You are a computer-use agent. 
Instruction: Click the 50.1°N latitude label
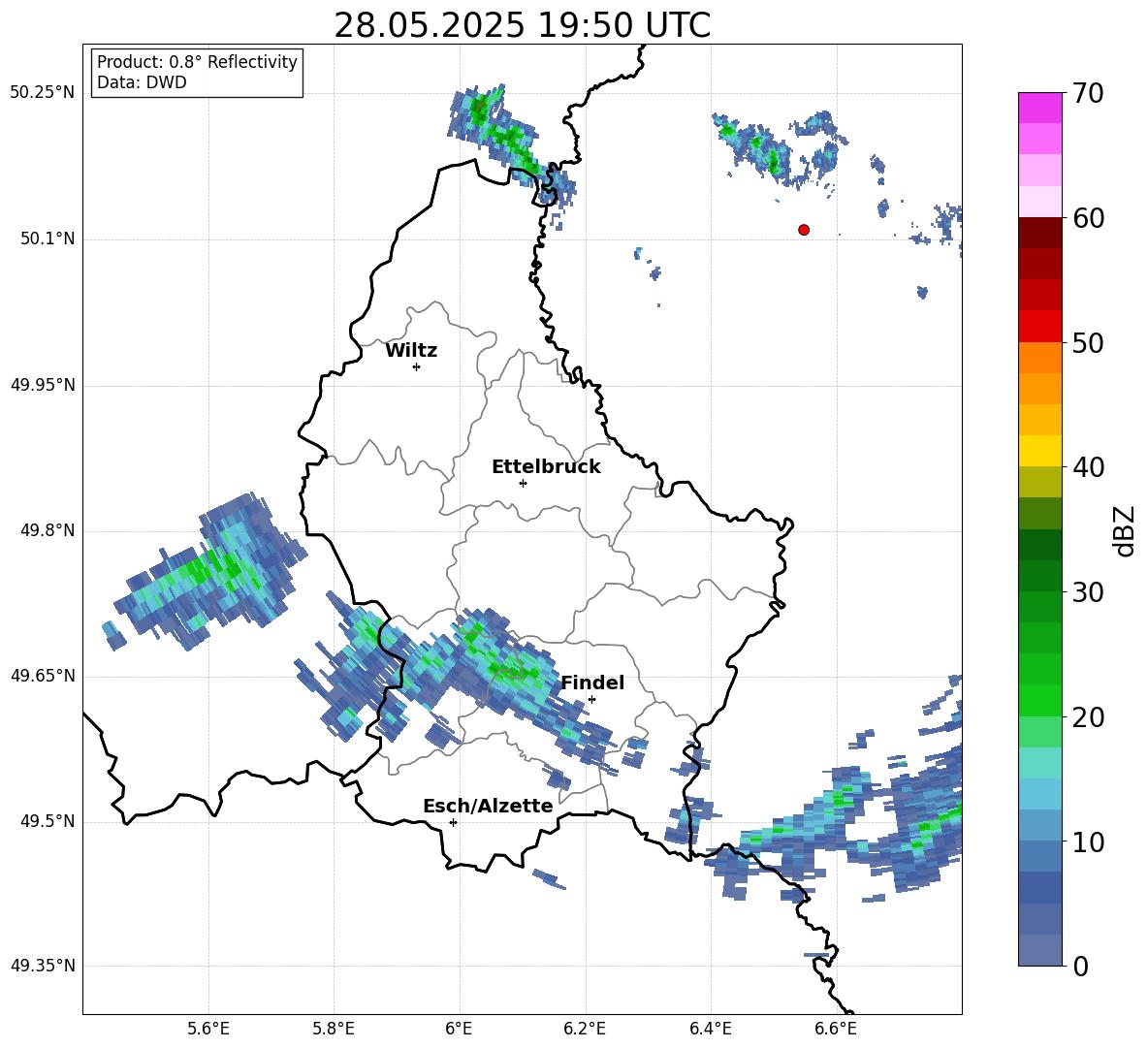coord(48,239)
